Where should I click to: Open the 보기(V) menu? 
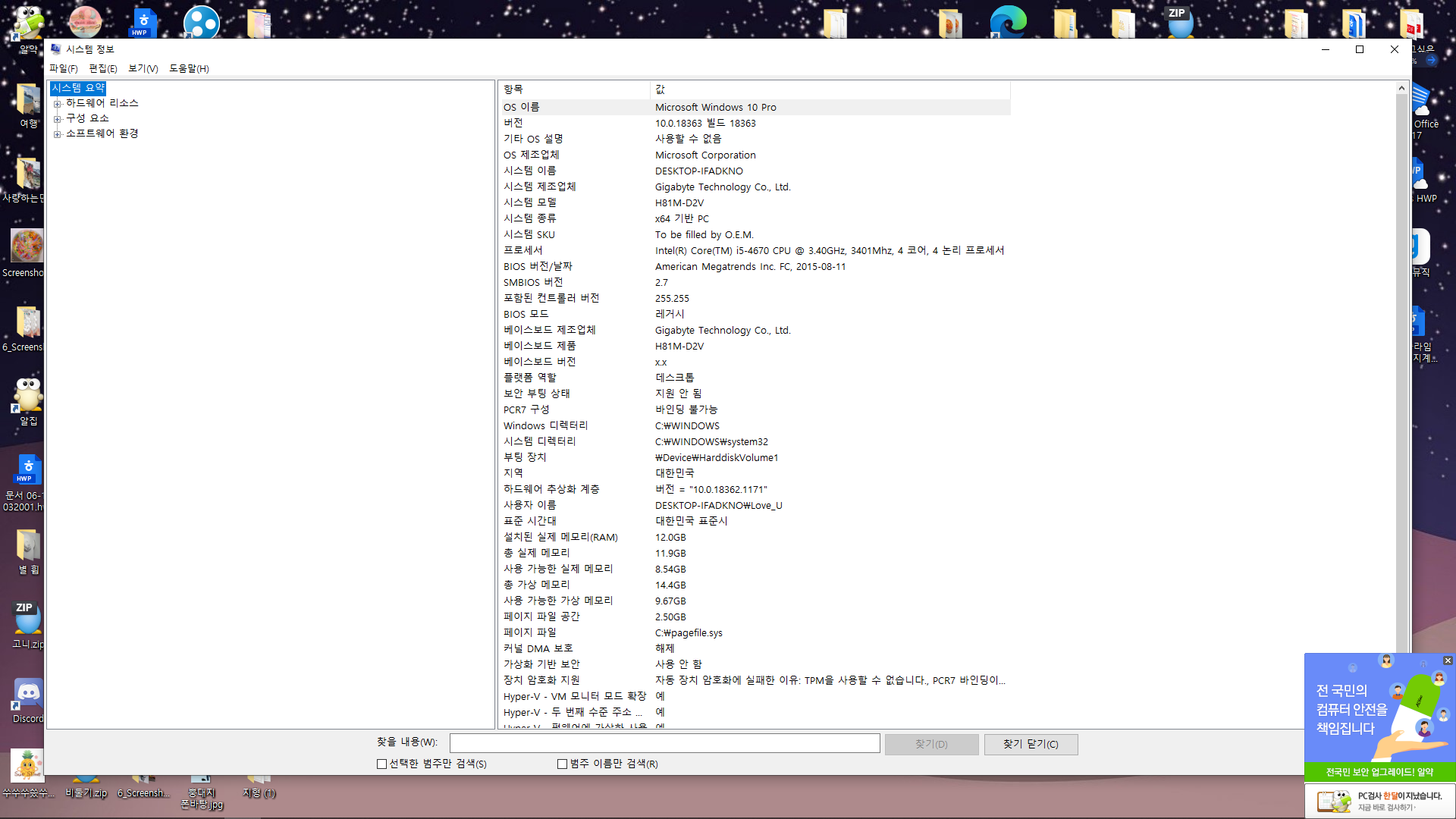point(143,69)
